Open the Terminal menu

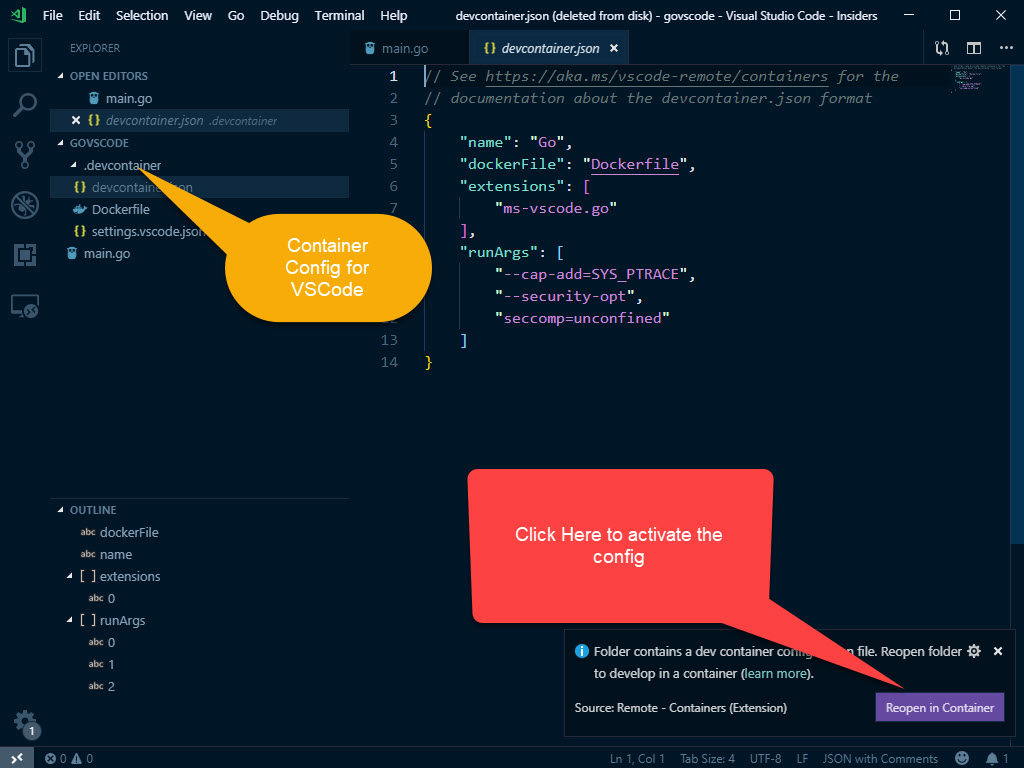click(339, 15)
